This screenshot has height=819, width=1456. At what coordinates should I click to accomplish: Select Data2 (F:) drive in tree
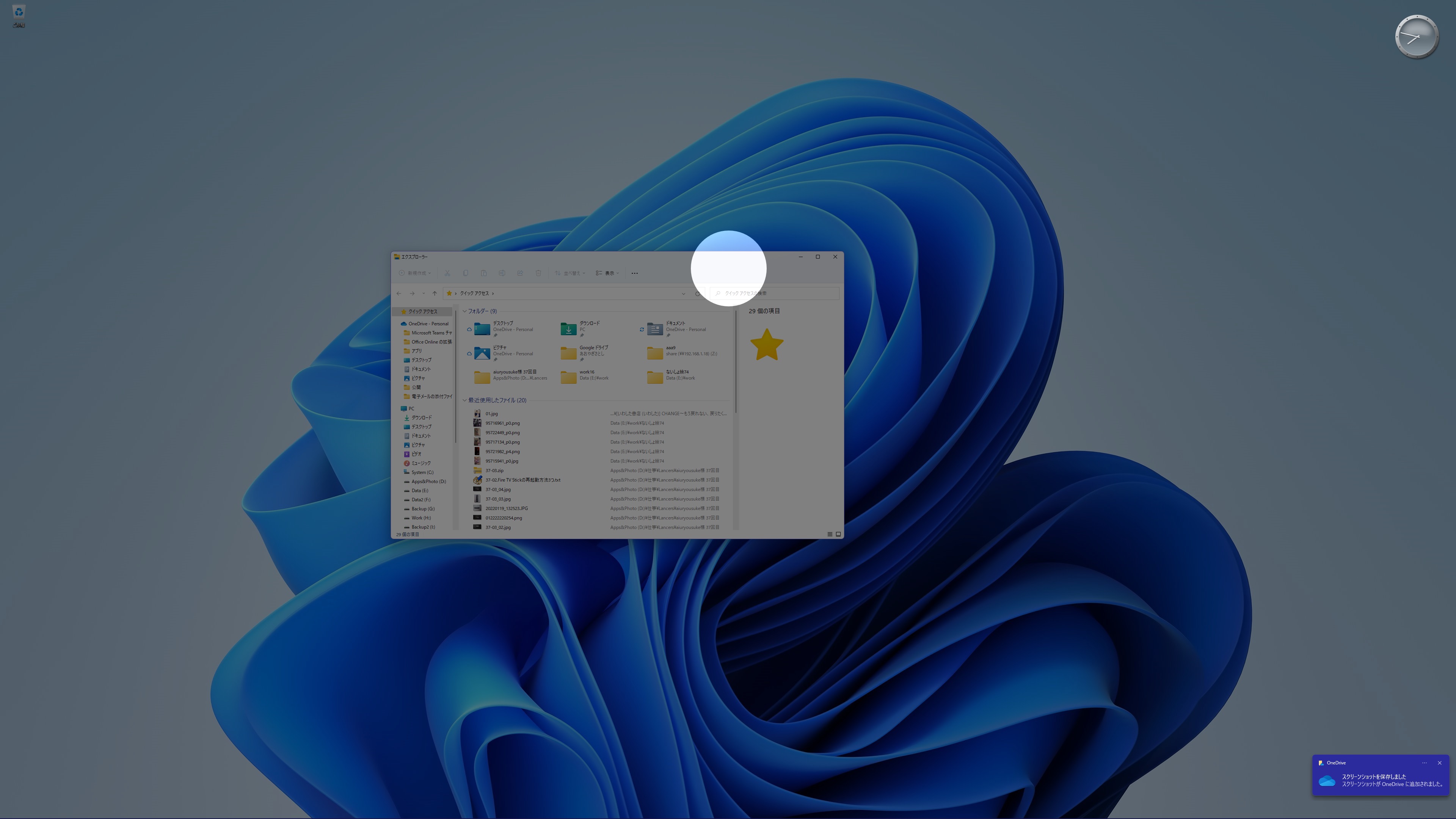pyautogui.click(x=417, y=500)
